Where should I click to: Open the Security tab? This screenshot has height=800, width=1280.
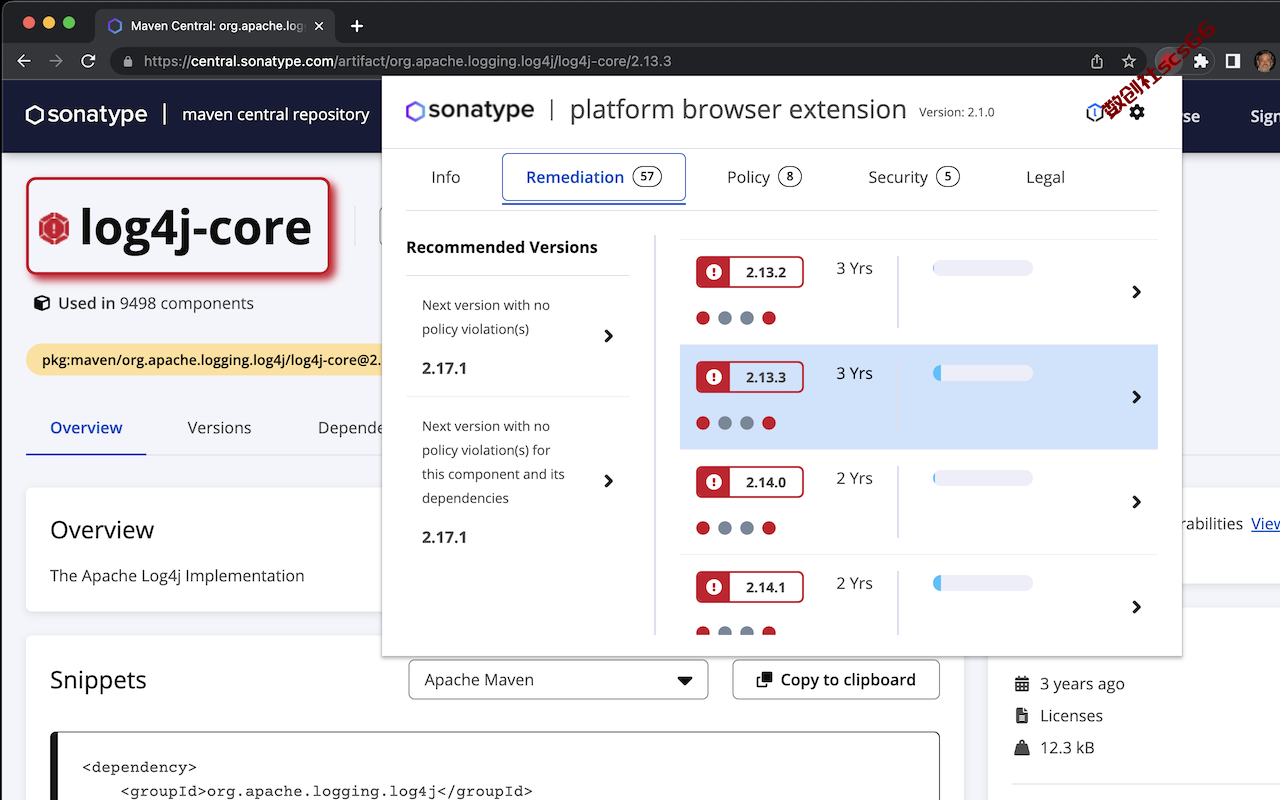point(913,177)
